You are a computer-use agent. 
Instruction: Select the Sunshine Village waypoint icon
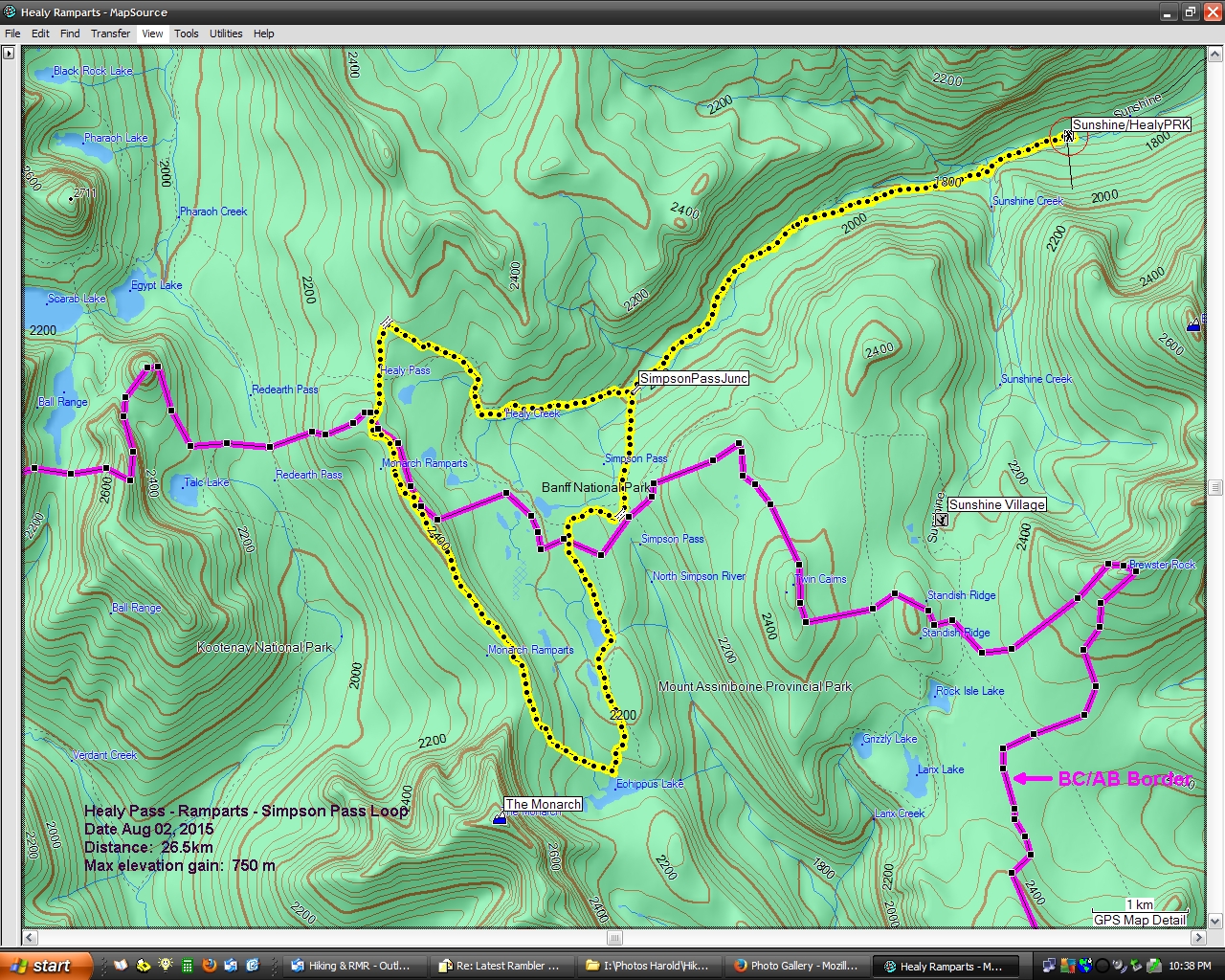(942, 520)
